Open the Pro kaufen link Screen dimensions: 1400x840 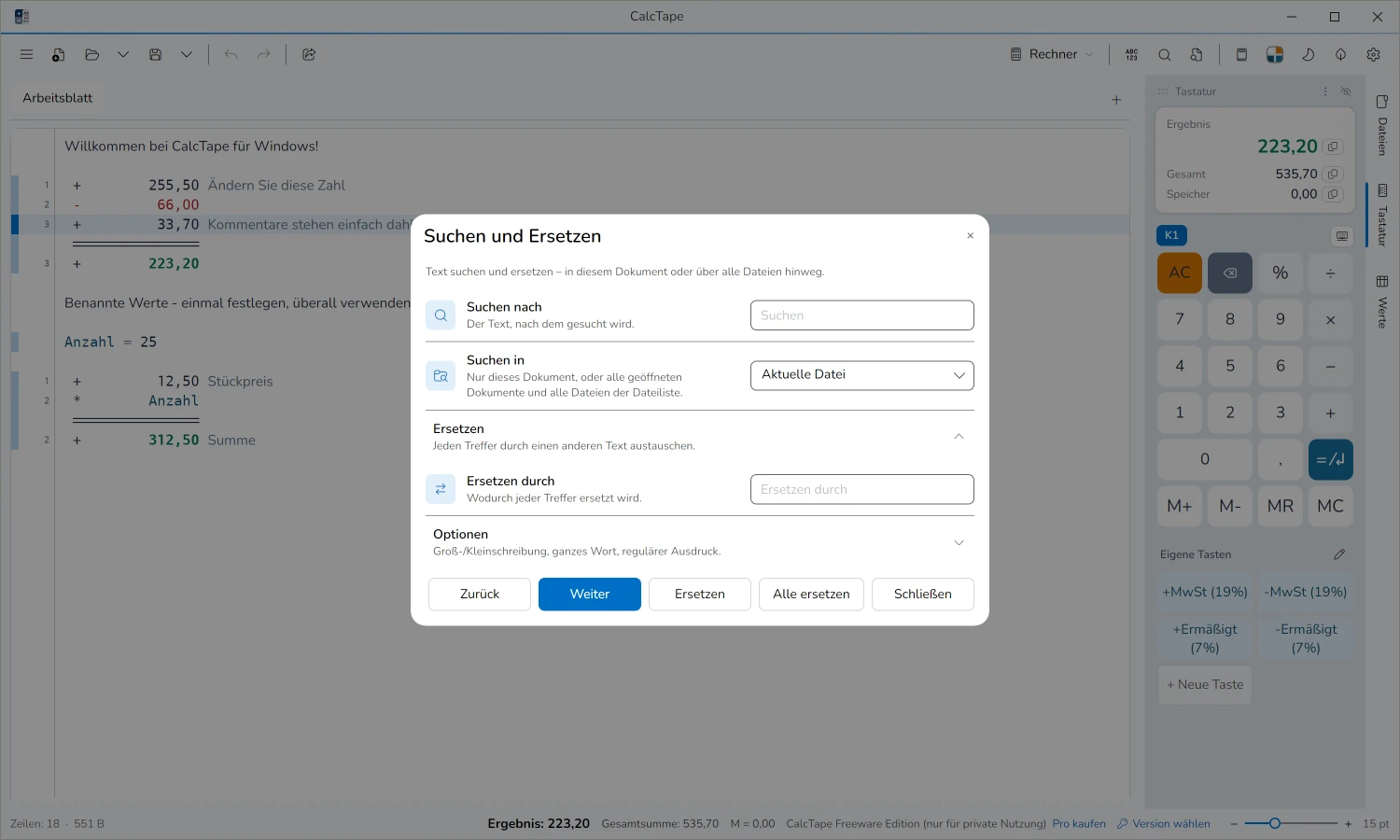pos(1079,824)
